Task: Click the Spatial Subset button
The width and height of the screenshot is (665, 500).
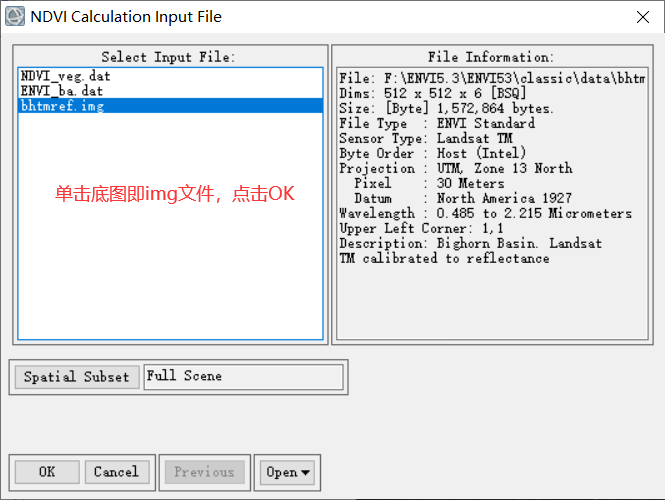Action: point(77,377)
